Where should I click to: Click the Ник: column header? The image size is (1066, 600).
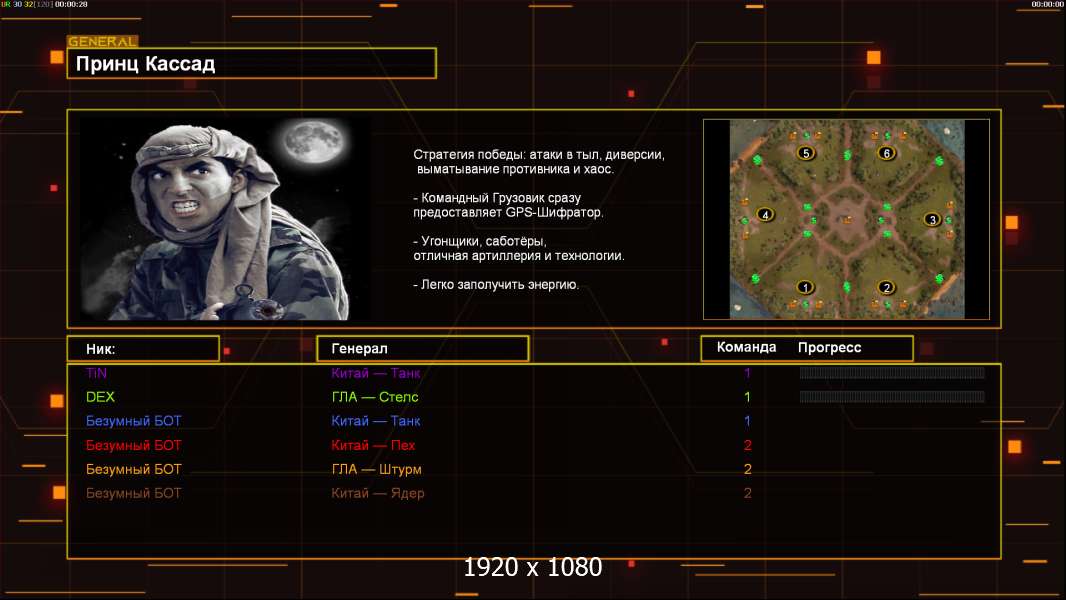(x=143, y=349)
